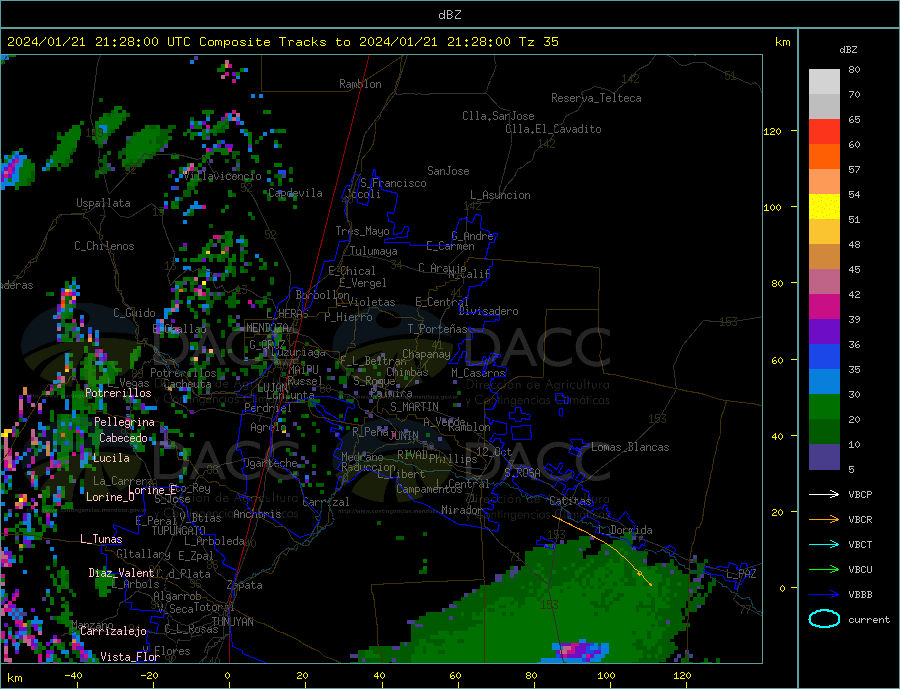Click the 'Capdevila' place label

[295, 193]
